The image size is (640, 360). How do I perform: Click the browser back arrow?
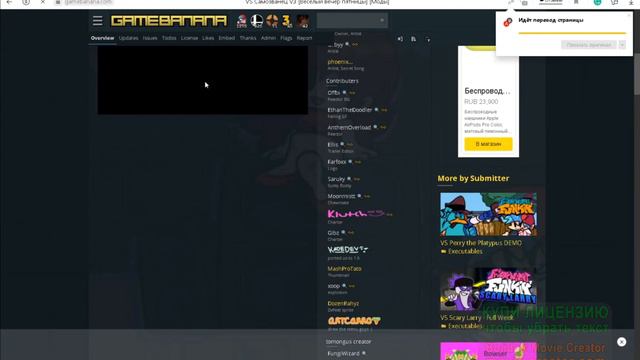9,2
